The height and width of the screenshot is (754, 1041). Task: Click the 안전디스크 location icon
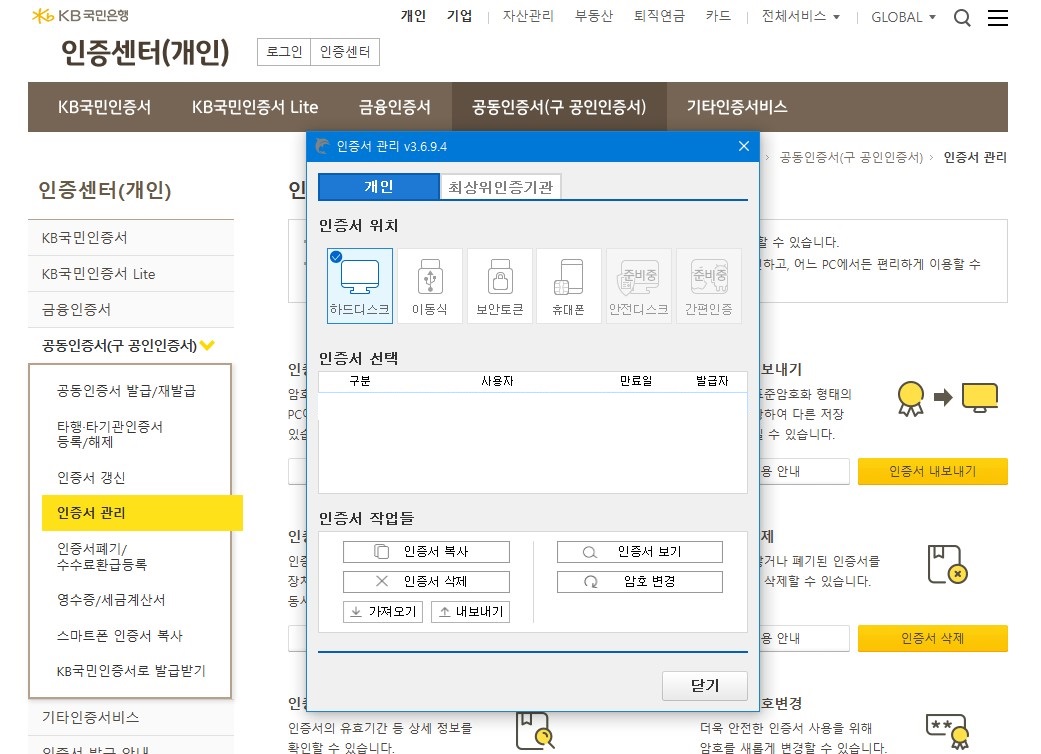(x=639, y=286)
